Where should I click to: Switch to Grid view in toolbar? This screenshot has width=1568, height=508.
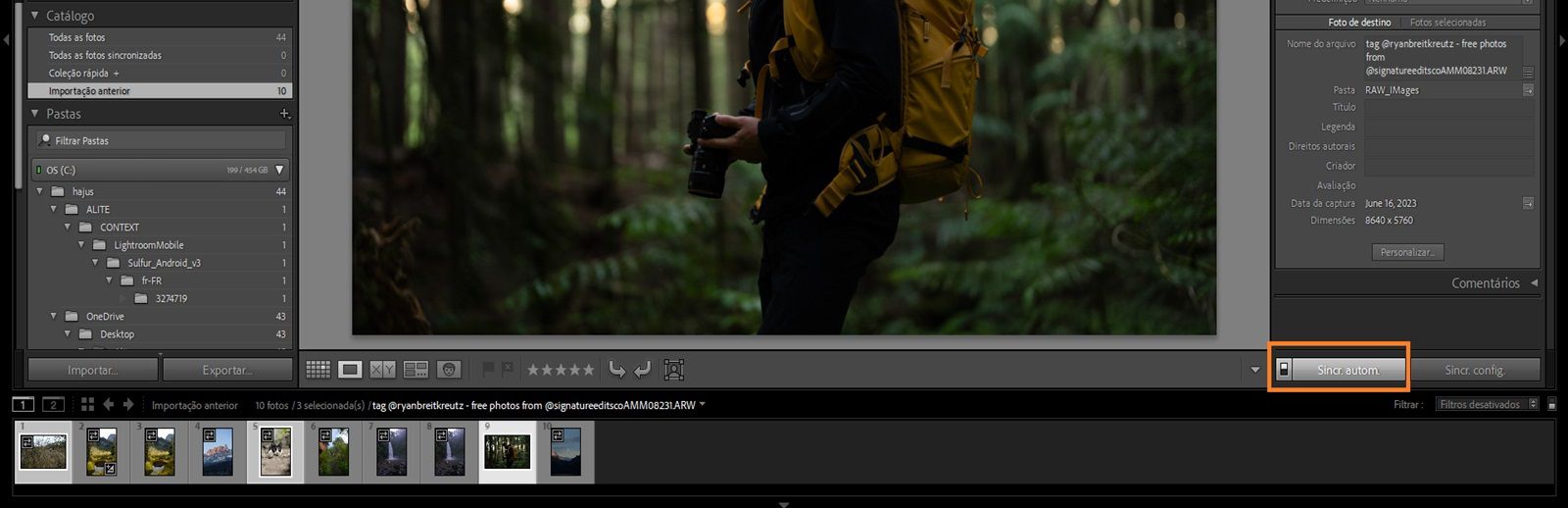click(x=318, y=370)
